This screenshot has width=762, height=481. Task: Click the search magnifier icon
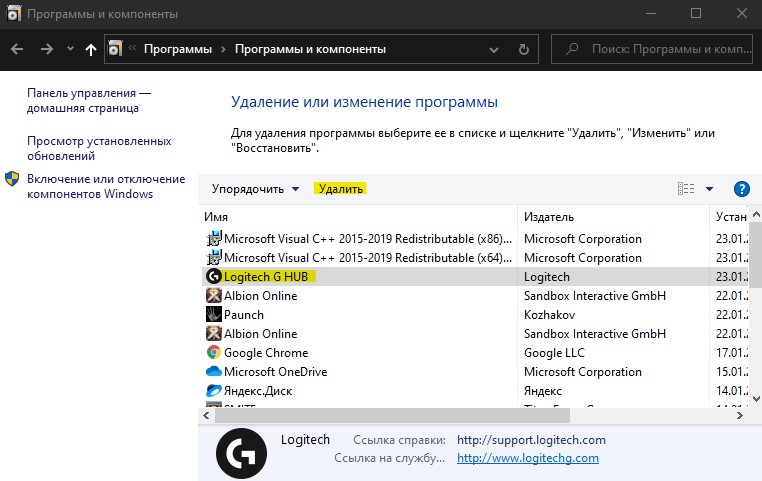(572, 49)
